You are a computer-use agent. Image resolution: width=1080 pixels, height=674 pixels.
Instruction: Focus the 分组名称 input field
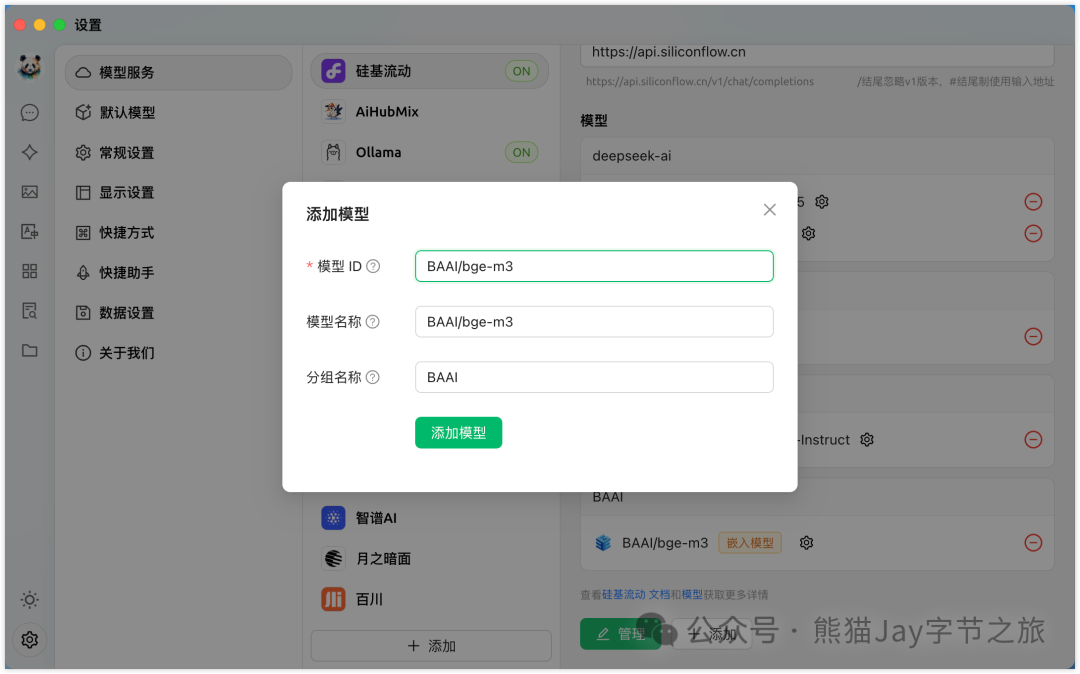(x=594, y=377)
